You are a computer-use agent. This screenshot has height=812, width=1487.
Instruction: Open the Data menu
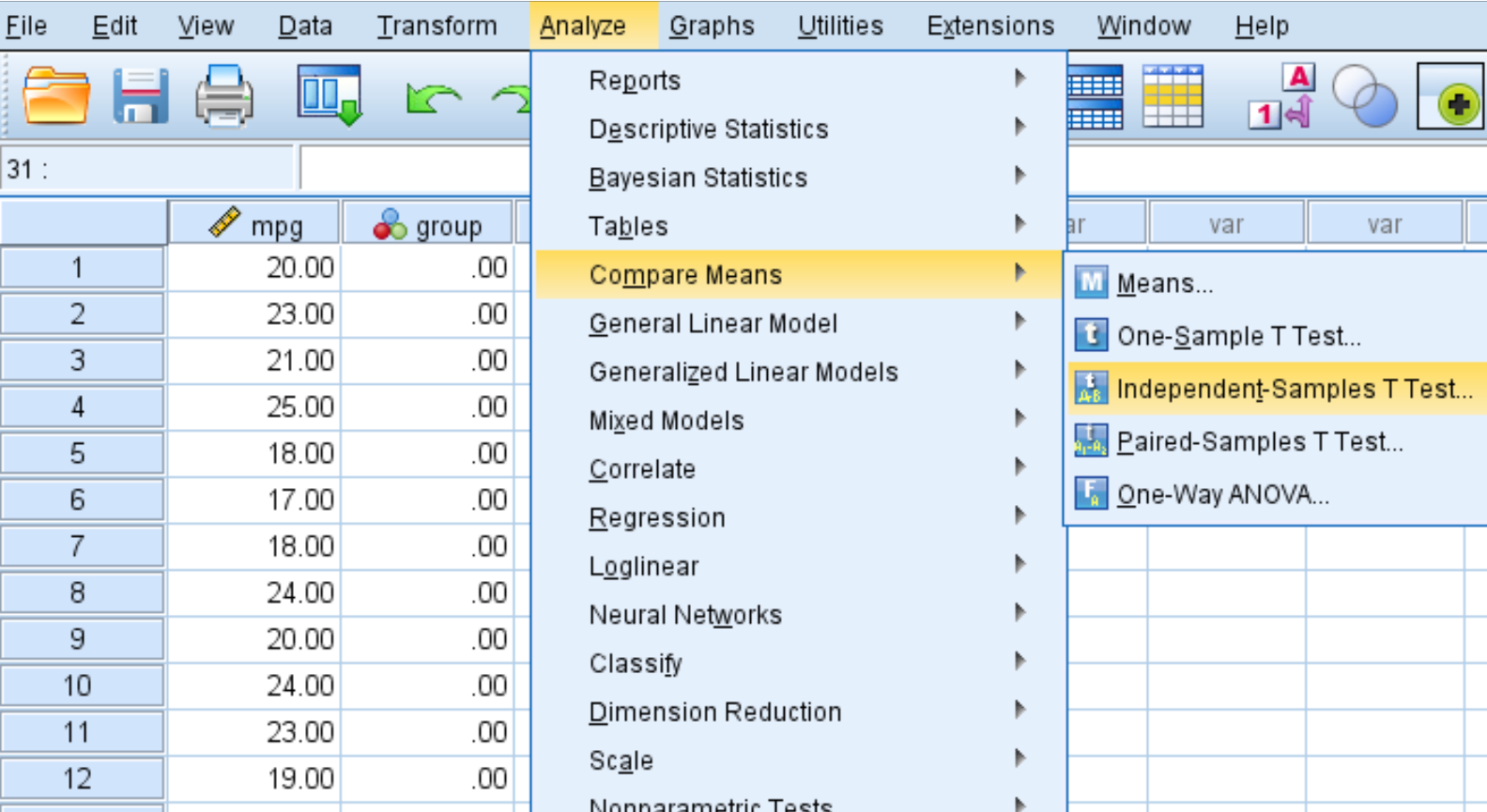[x=305, y=25]
